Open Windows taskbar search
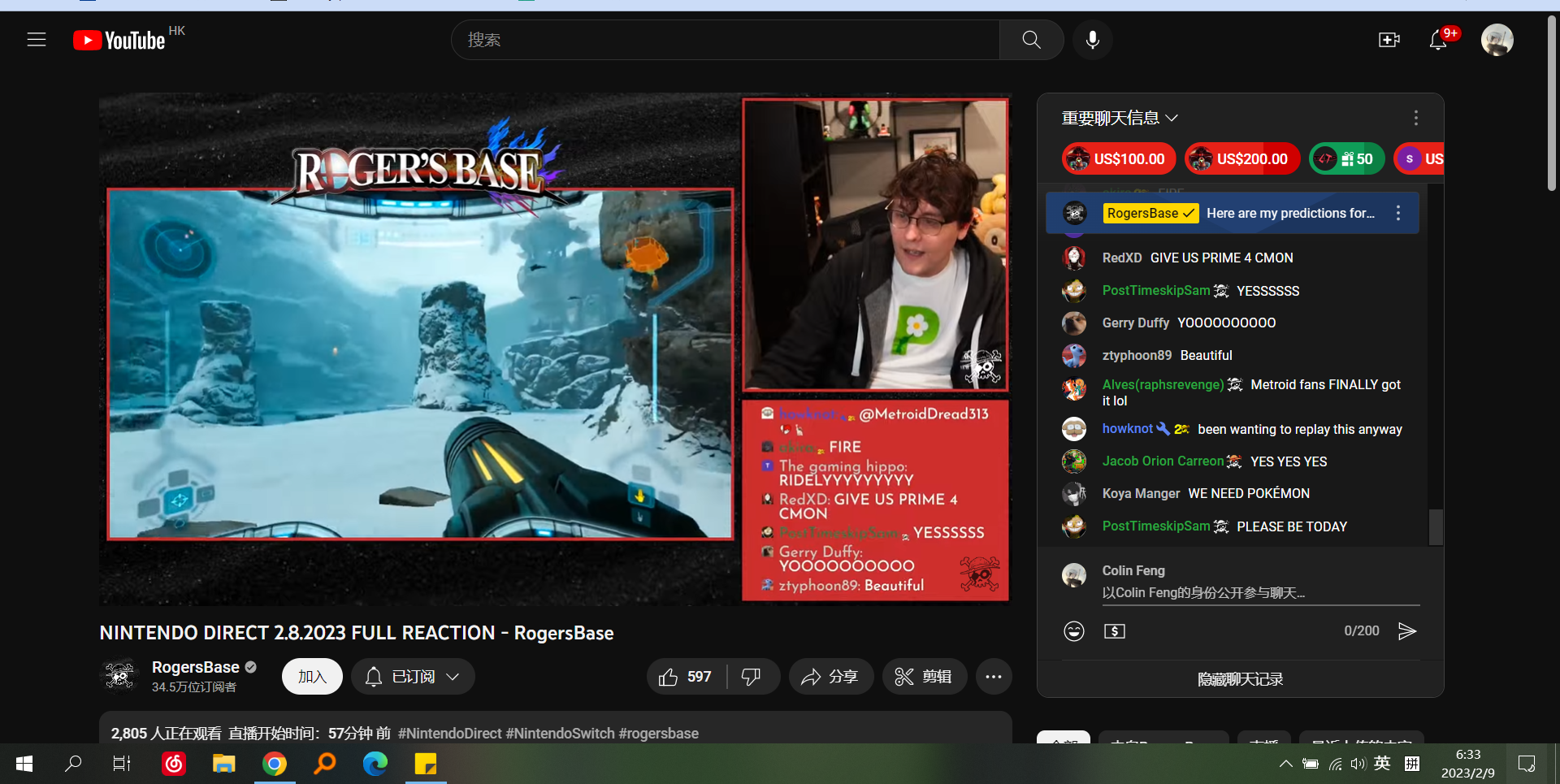The image size is (1560, 784). tap(73, 764)
